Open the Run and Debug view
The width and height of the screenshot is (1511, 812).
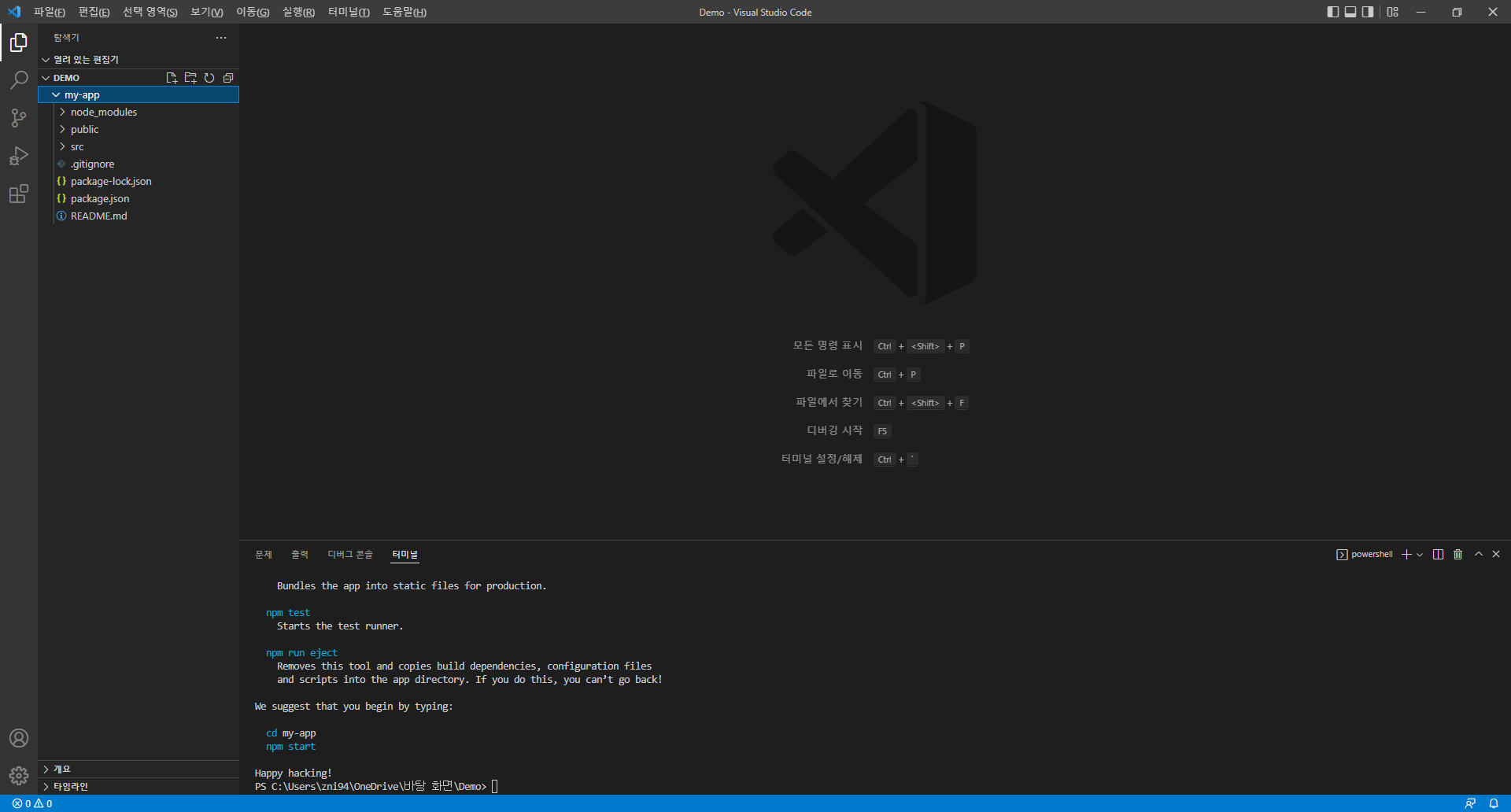[19, 156]
